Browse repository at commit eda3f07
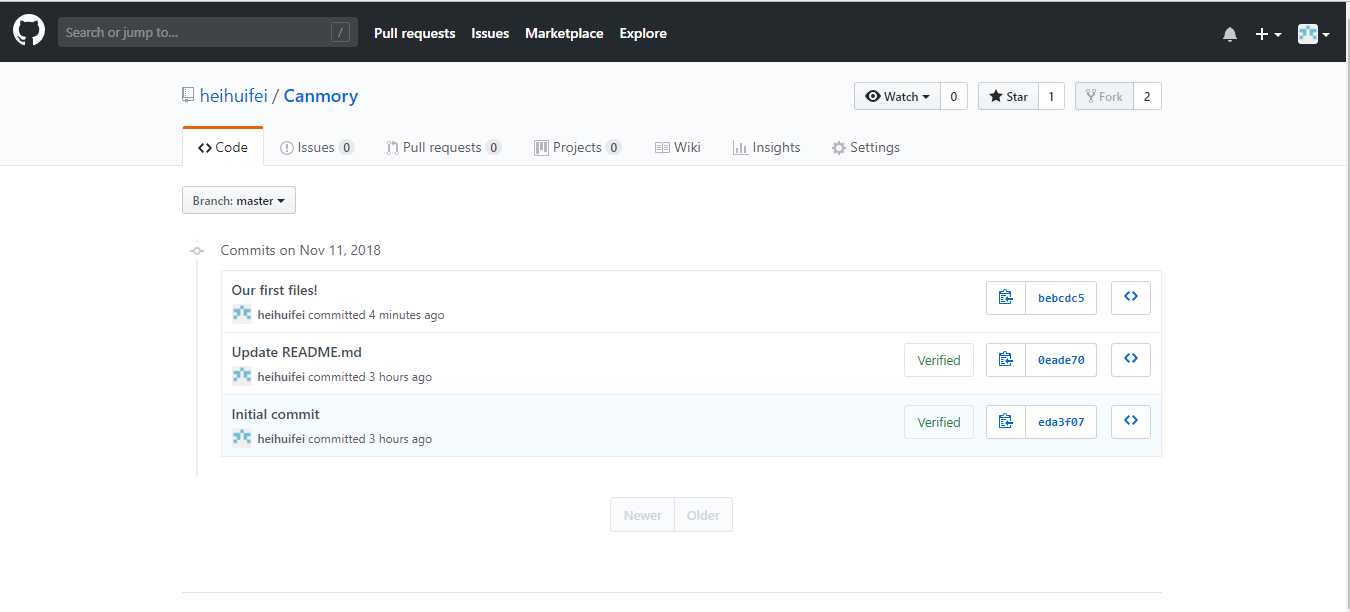 pos(1131,422)
